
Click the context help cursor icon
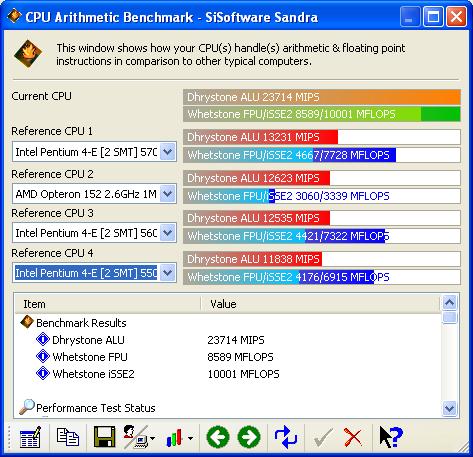(391, 437)
